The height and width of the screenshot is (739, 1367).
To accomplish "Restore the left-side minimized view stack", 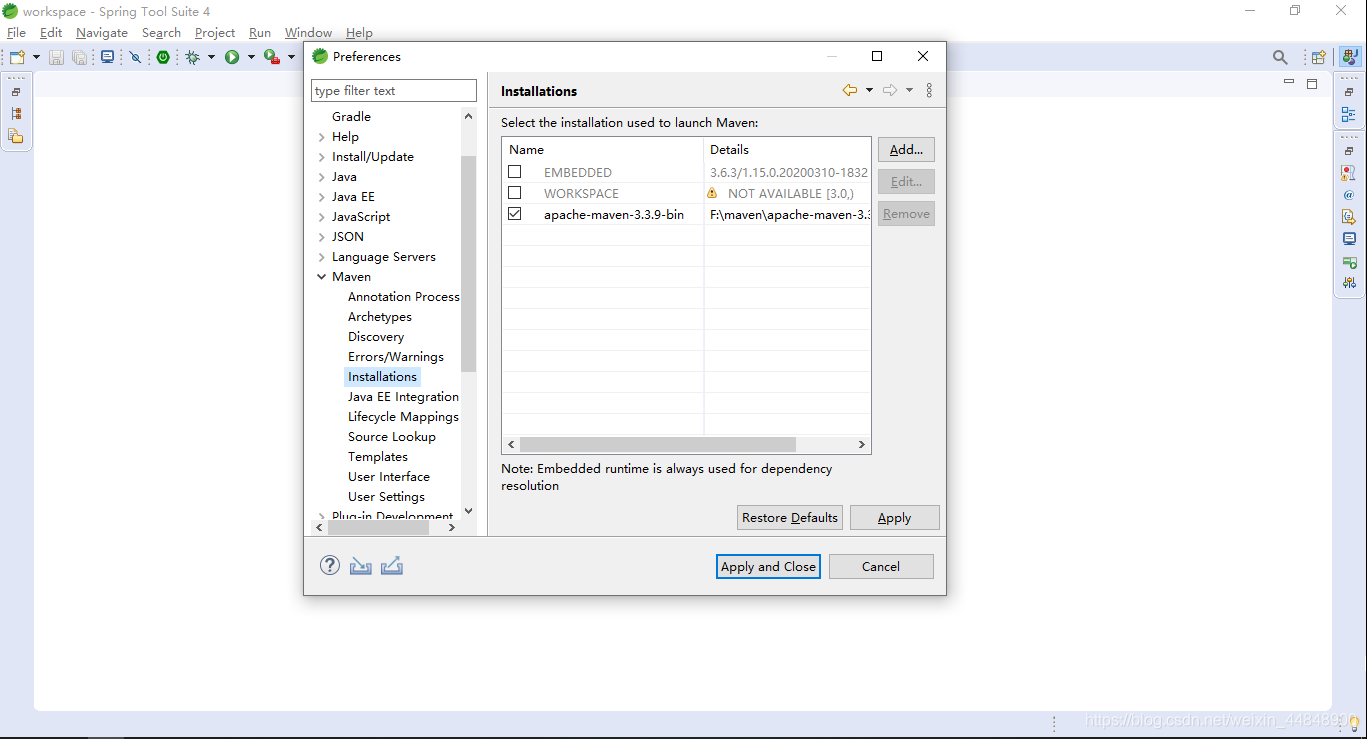I will tap(16, 92).
